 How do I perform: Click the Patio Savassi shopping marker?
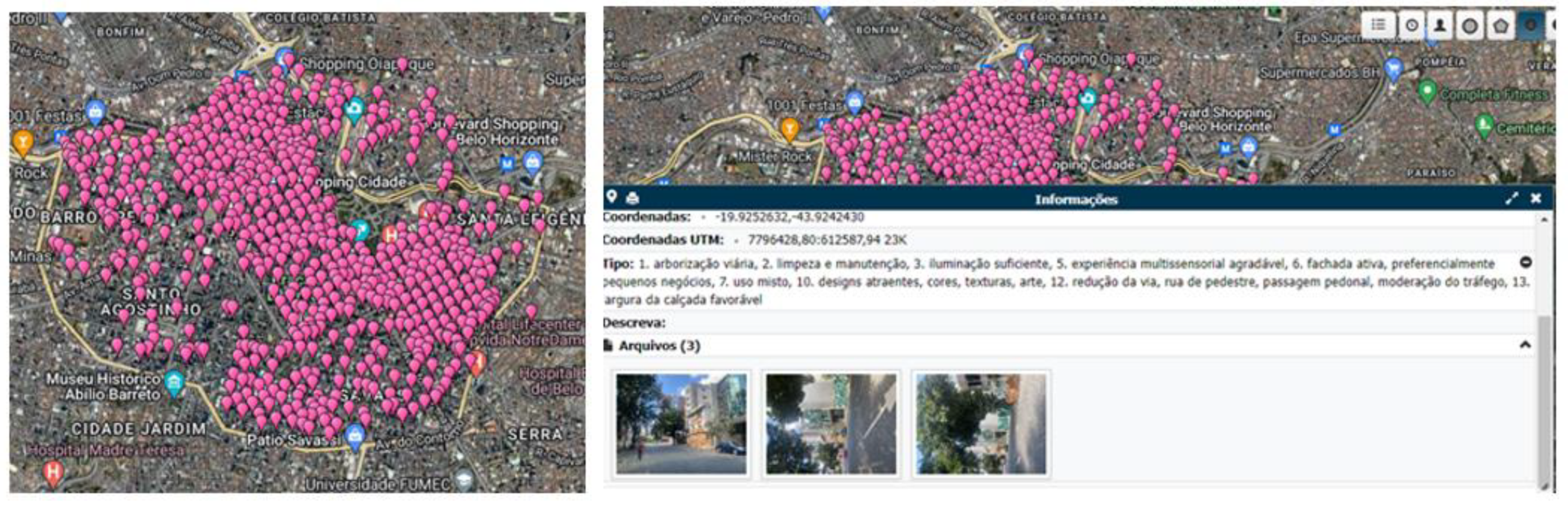tap(355, 435)
